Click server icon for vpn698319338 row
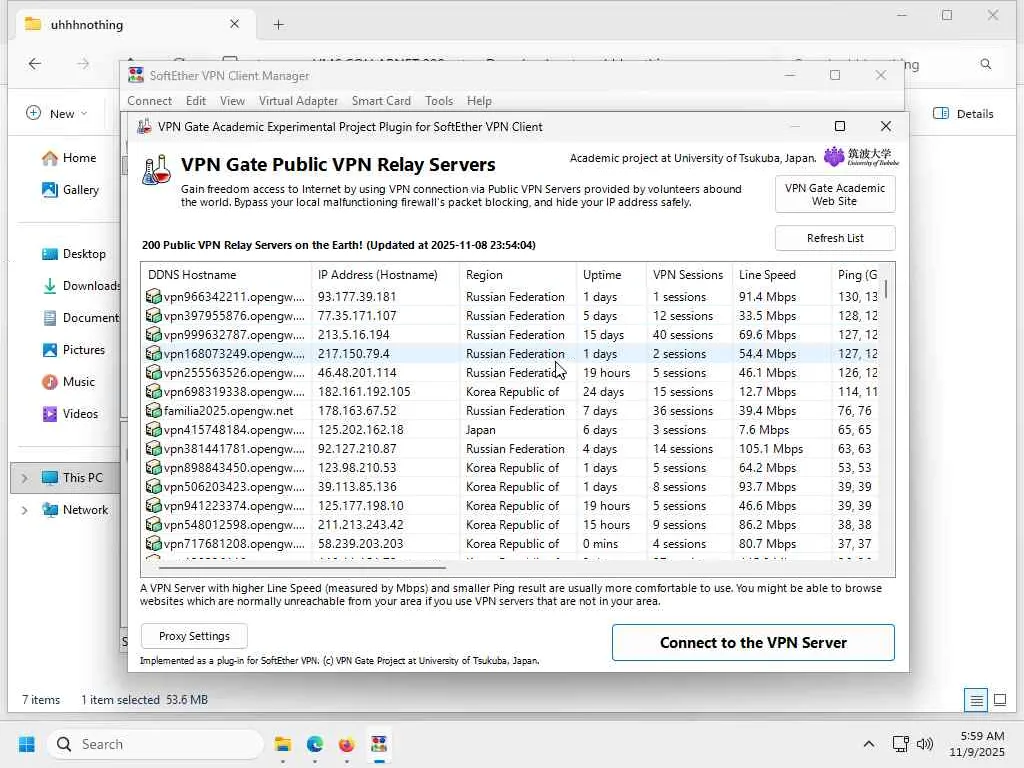This screenshot has width=1024, height=768. [153, 391]
